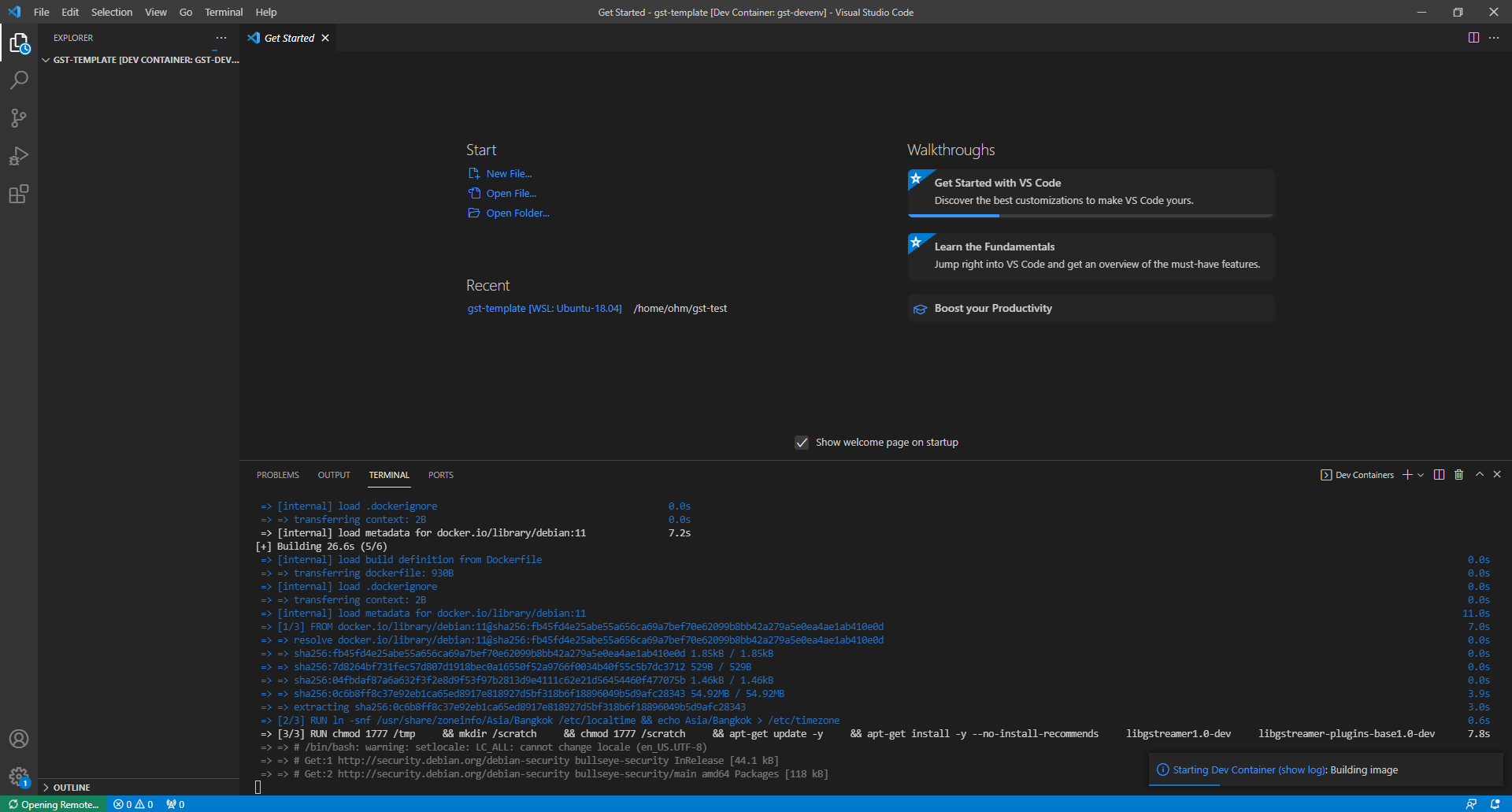Open the new terminal launch profile dropdown
Viewport: 1512px width, 812px height.
pos(1421,475)
